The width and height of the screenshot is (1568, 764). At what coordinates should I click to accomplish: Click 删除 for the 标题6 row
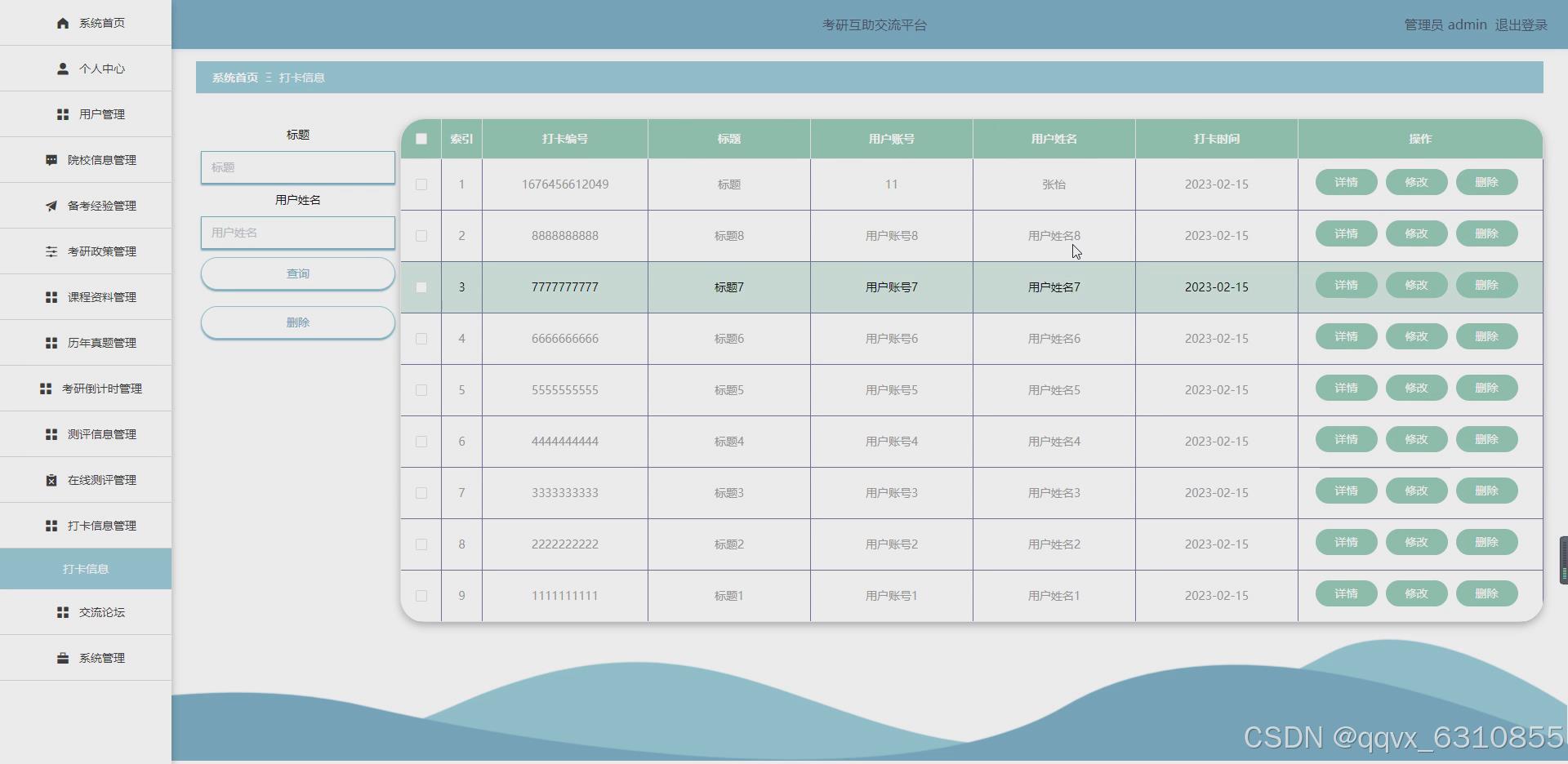pos(1486,336)
